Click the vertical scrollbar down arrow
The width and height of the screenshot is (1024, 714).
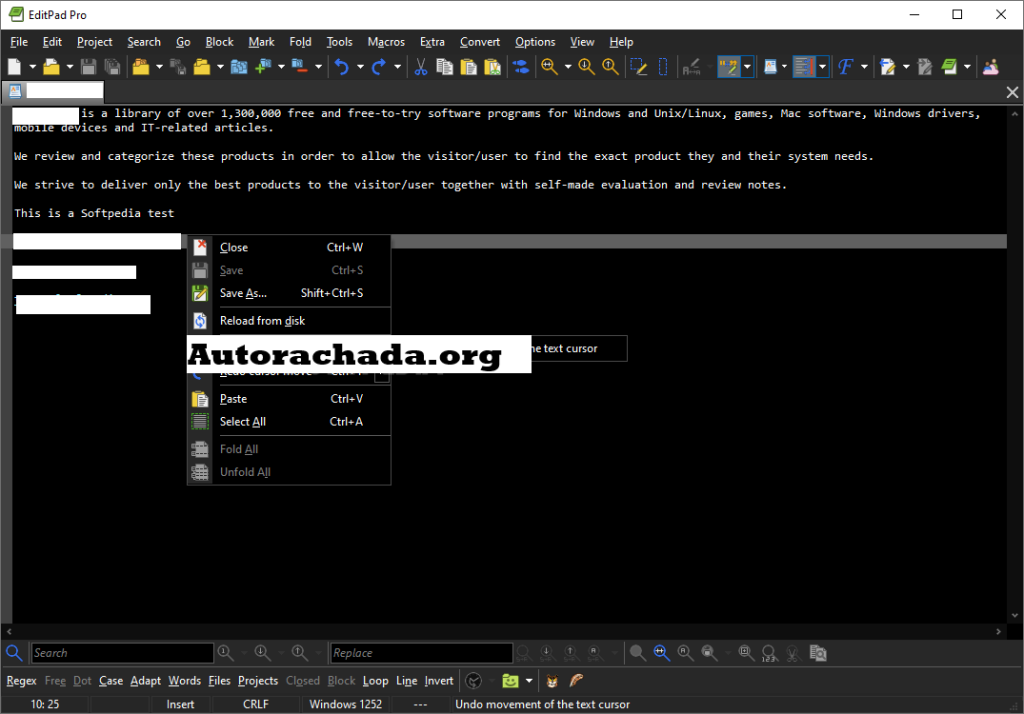(1014, 615)
